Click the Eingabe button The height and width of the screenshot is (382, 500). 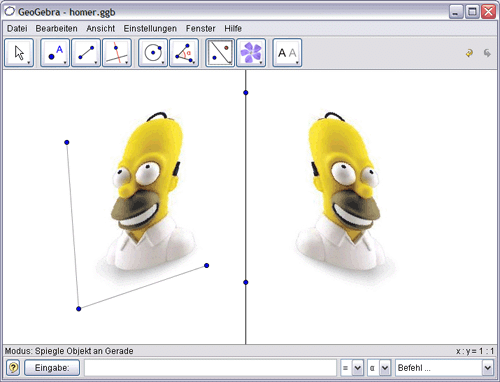(52, 368)
